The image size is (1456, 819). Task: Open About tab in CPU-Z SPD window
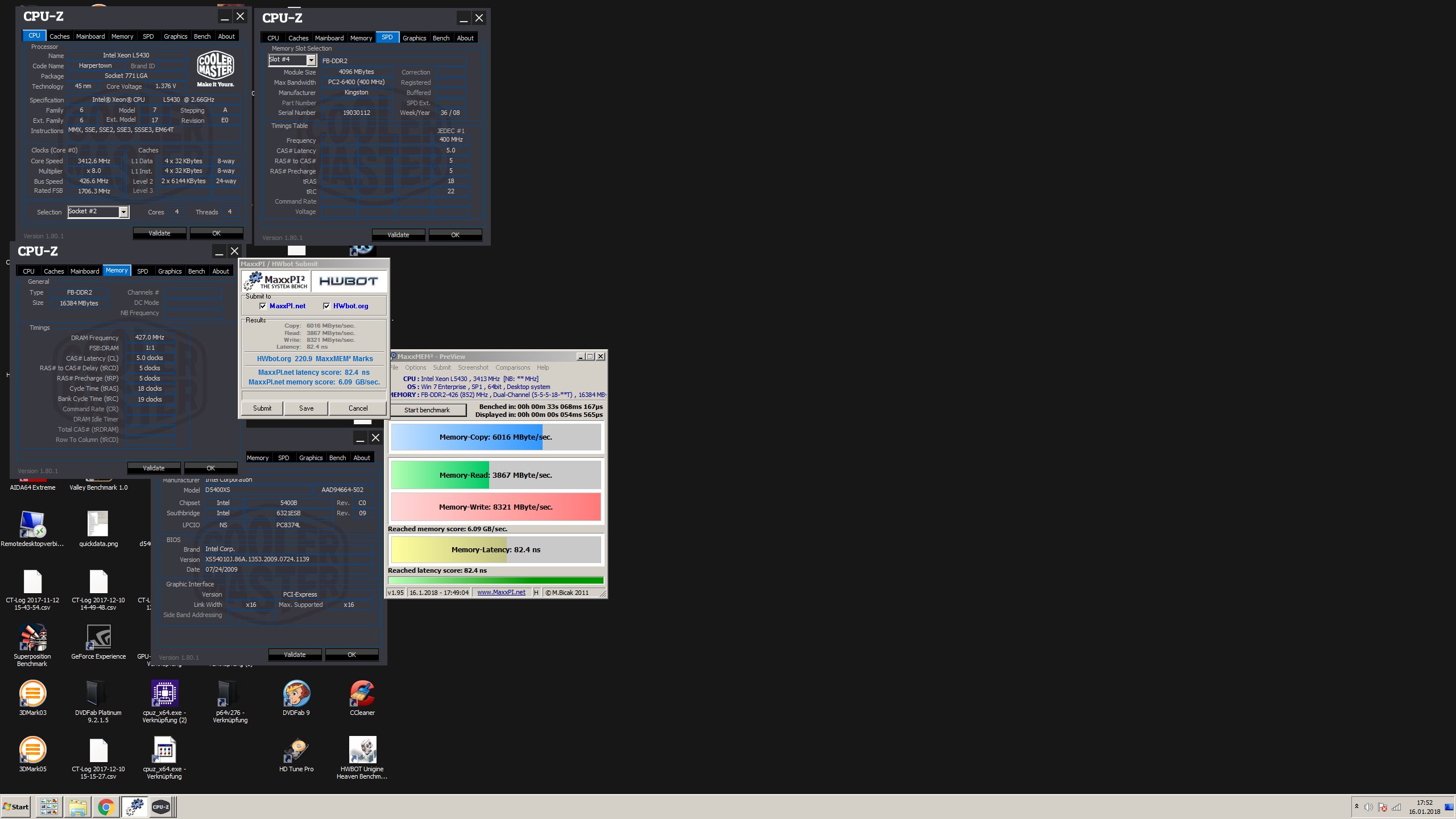tap(465, 38)
